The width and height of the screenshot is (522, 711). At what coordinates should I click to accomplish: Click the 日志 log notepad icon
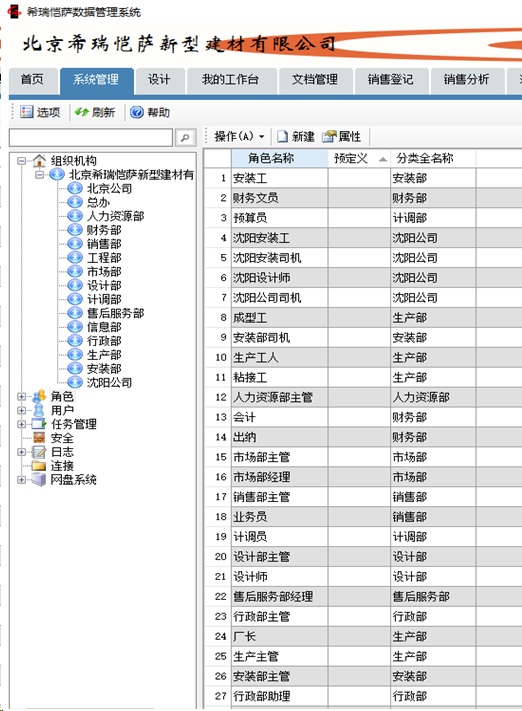pos(39,452)
